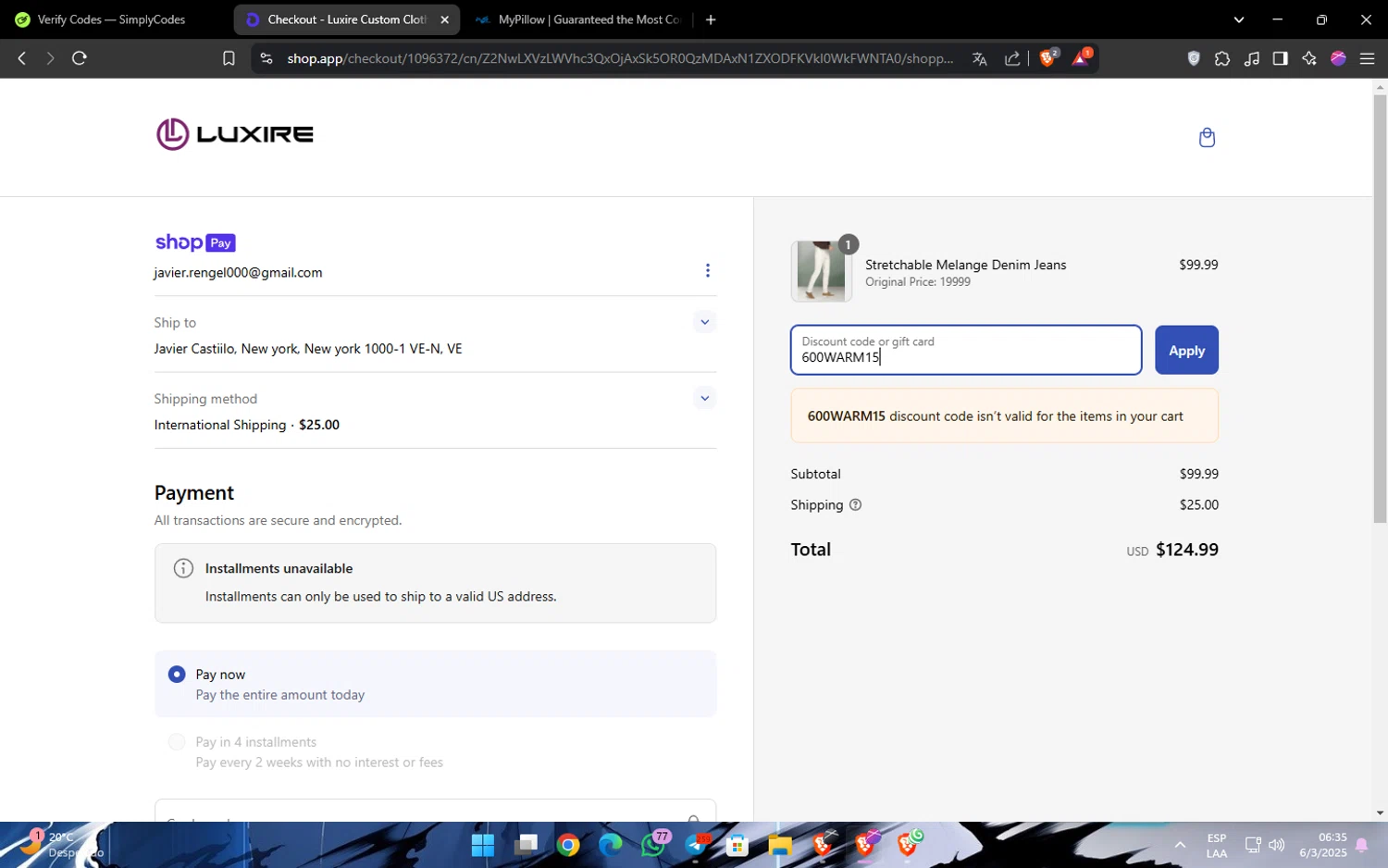Expand the Shipping method section
1388x868 pixels.
click(x=705, y=398)
